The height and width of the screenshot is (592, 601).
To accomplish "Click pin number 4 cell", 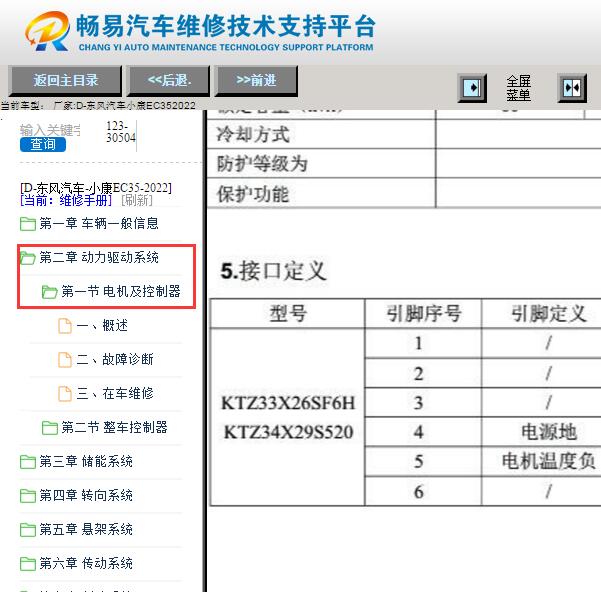I will tap(424, 432).
